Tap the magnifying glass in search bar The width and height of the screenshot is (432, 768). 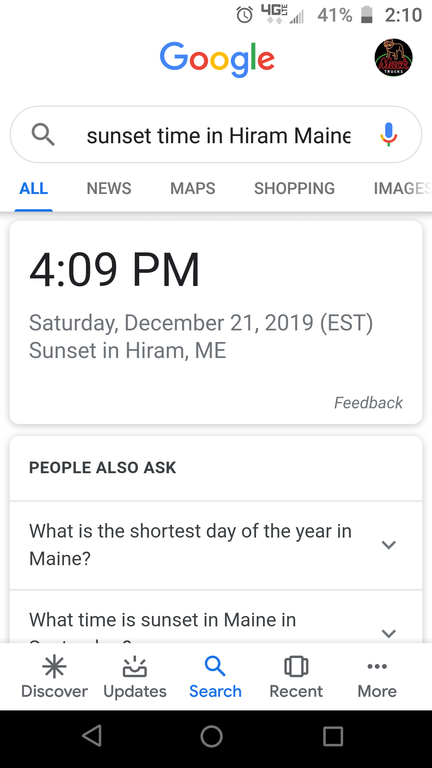pos(43,134)
